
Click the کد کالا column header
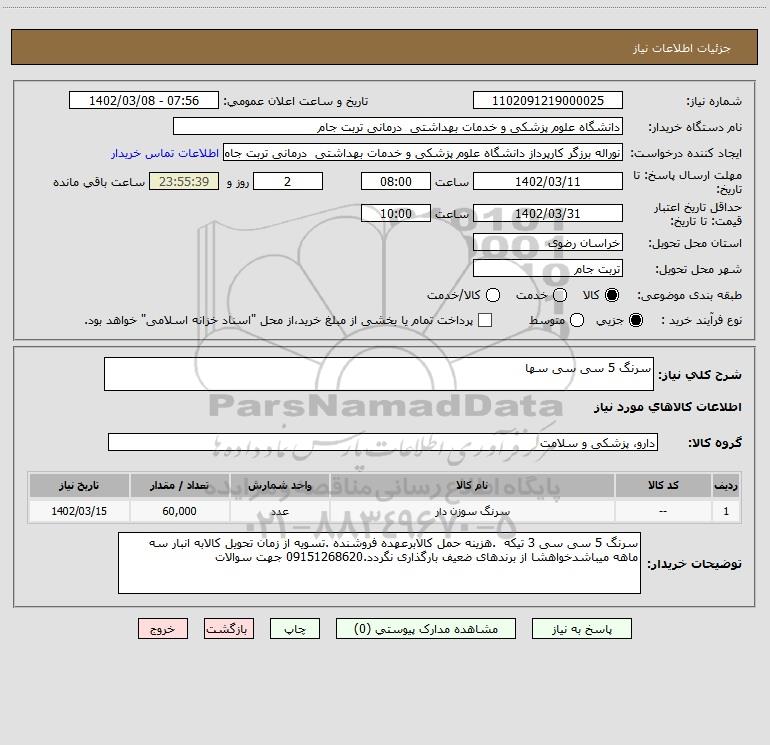(x=663, y=485)
